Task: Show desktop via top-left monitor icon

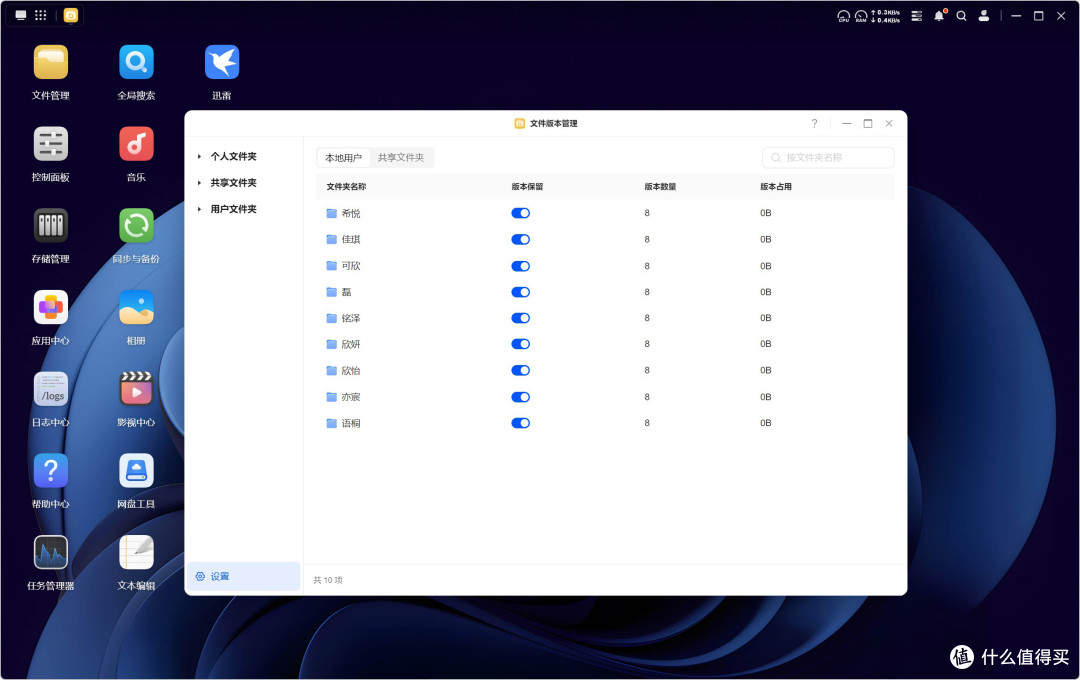Action: point(21,15)
